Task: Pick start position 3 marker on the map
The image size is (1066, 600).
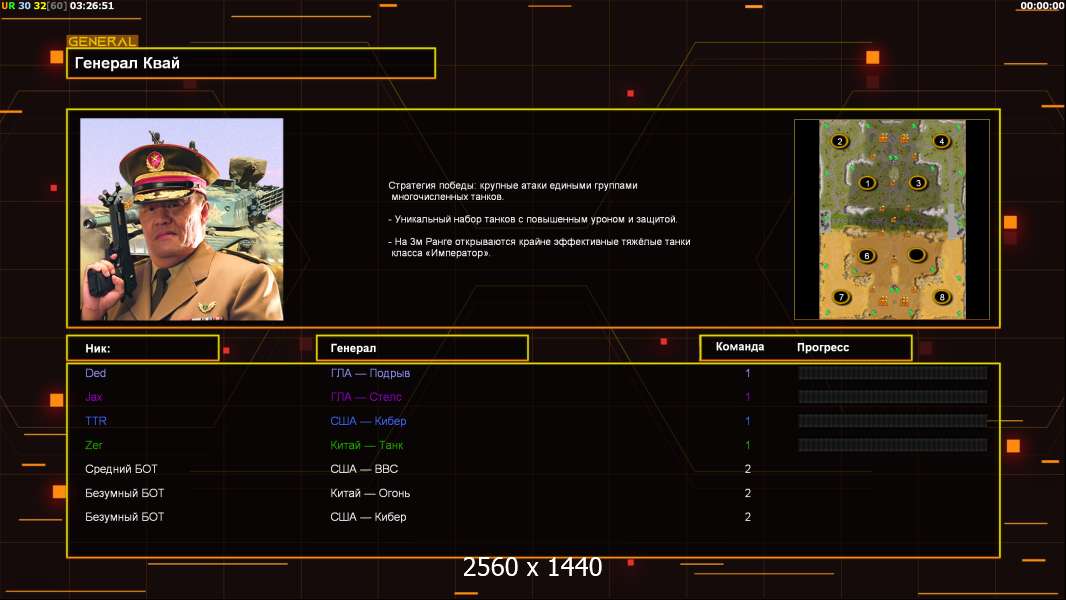Action: click(918, 183)
